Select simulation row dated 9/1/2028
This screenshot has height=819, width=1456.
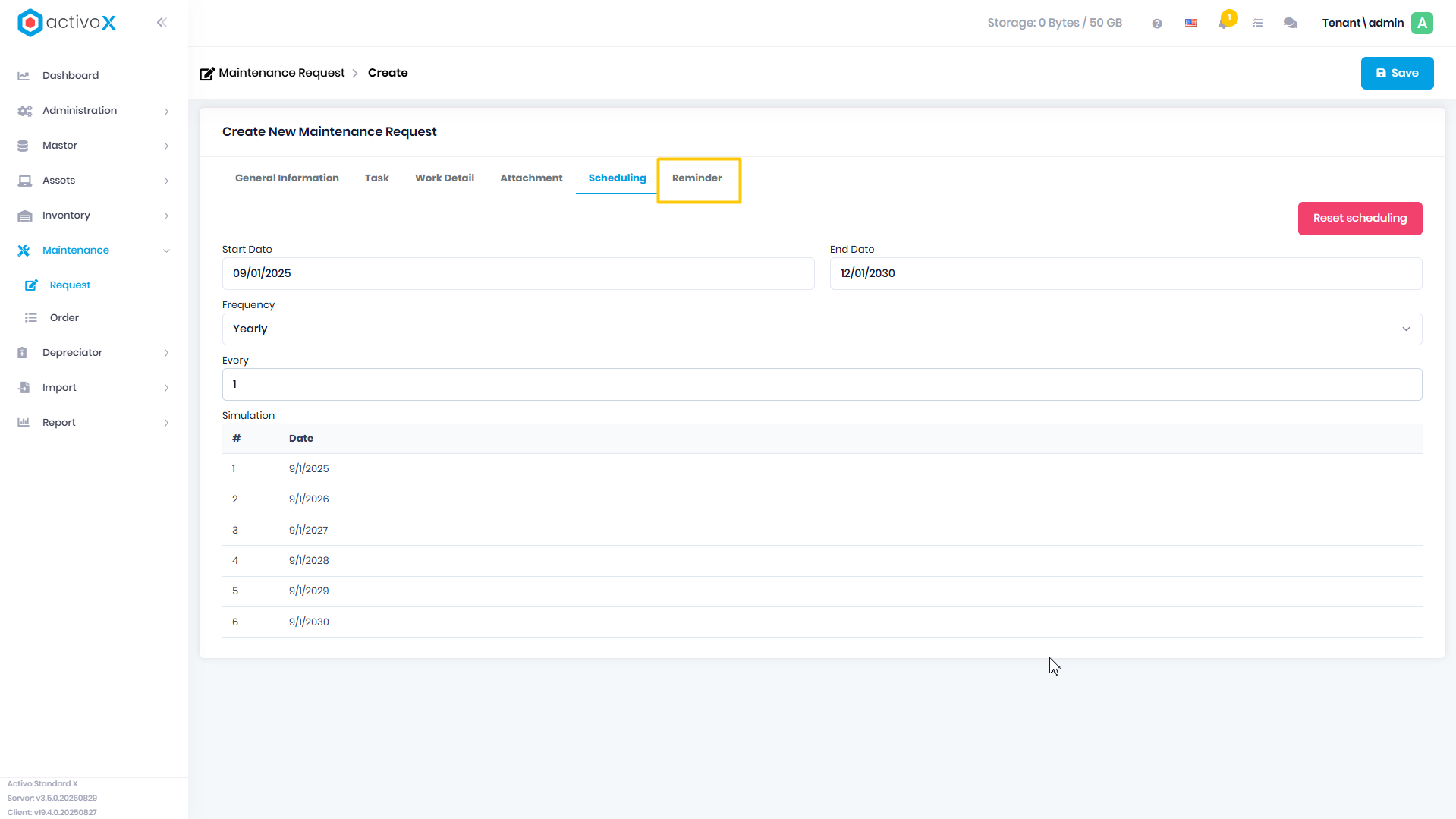click(x=822, y=561)
